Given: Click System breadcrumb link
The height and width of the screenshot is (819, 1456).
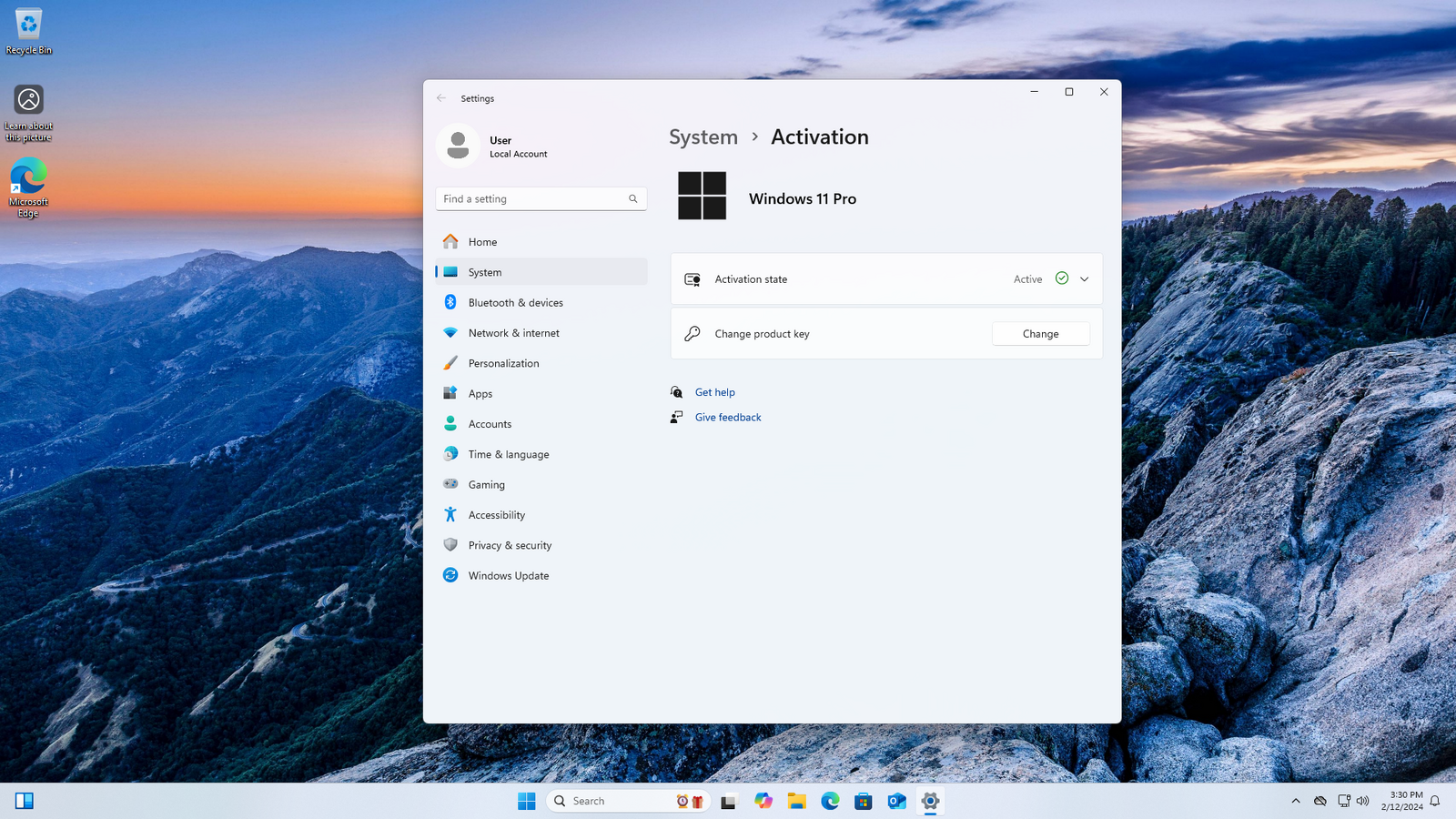Looking at the screenshot, I should point(703,136).
